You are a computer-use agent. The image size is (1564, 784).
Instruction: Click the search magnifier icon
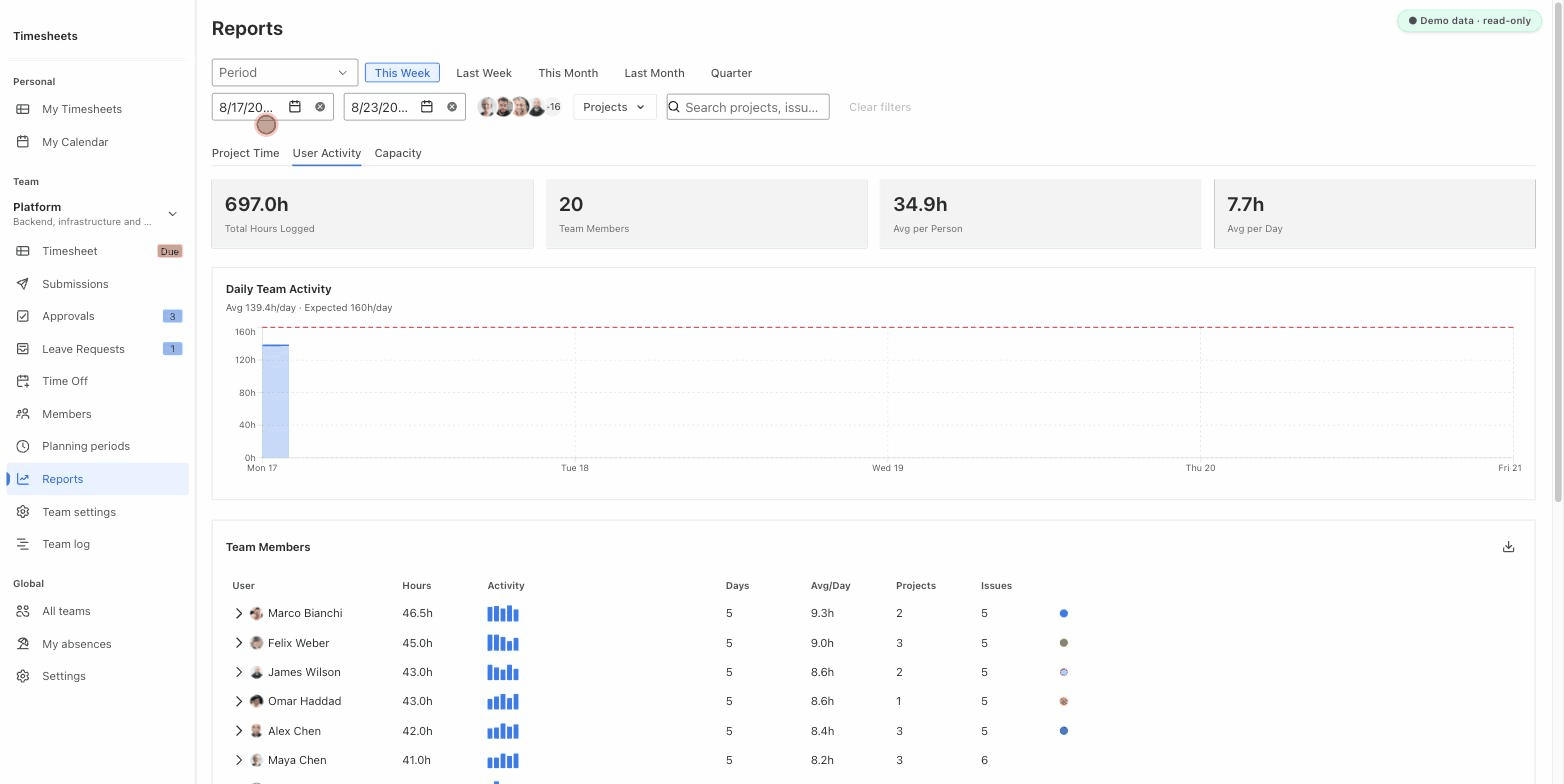(674, 107)
